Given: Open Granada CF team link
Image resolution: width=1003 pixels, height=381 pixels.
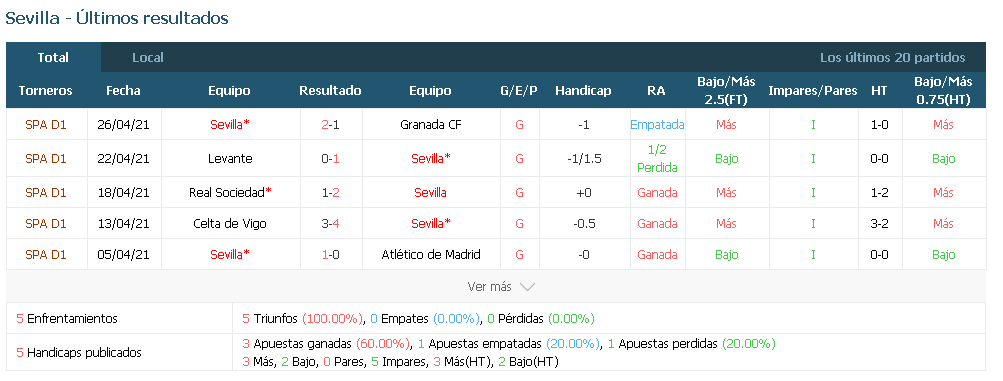Looking at the screenshot, I should (x=430, y=125).
